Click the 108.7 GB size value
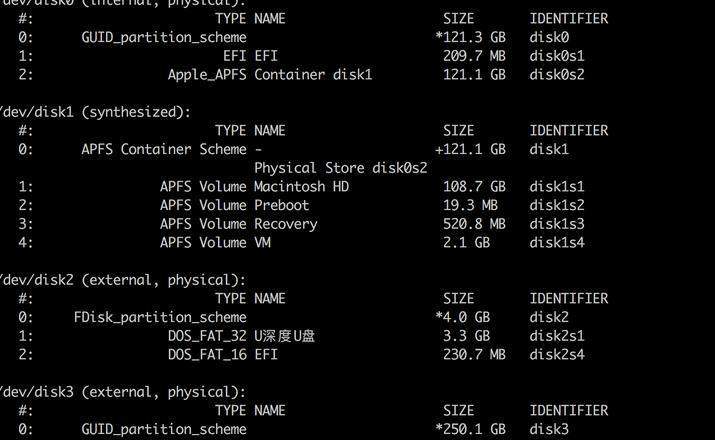The image size is (715, 440). coord(474,186)
